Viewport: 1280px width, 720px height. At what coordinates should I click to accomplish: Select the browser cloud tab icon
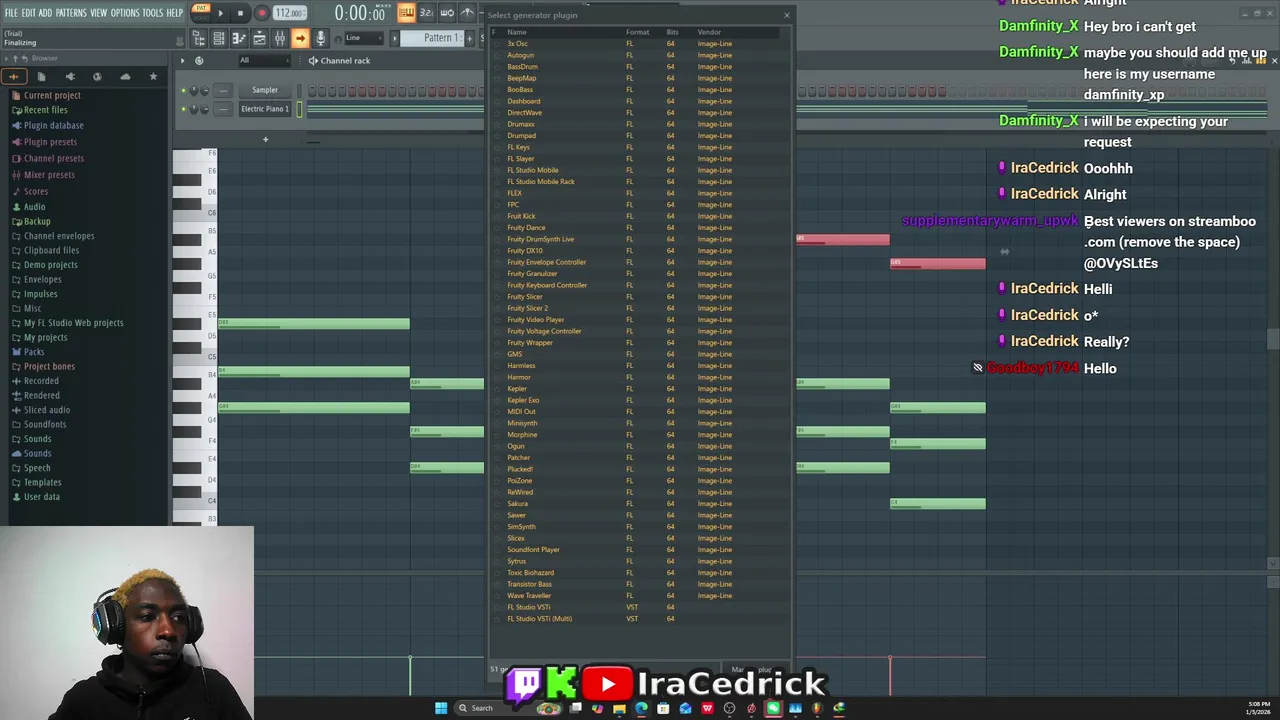click(x=125, y=76)
